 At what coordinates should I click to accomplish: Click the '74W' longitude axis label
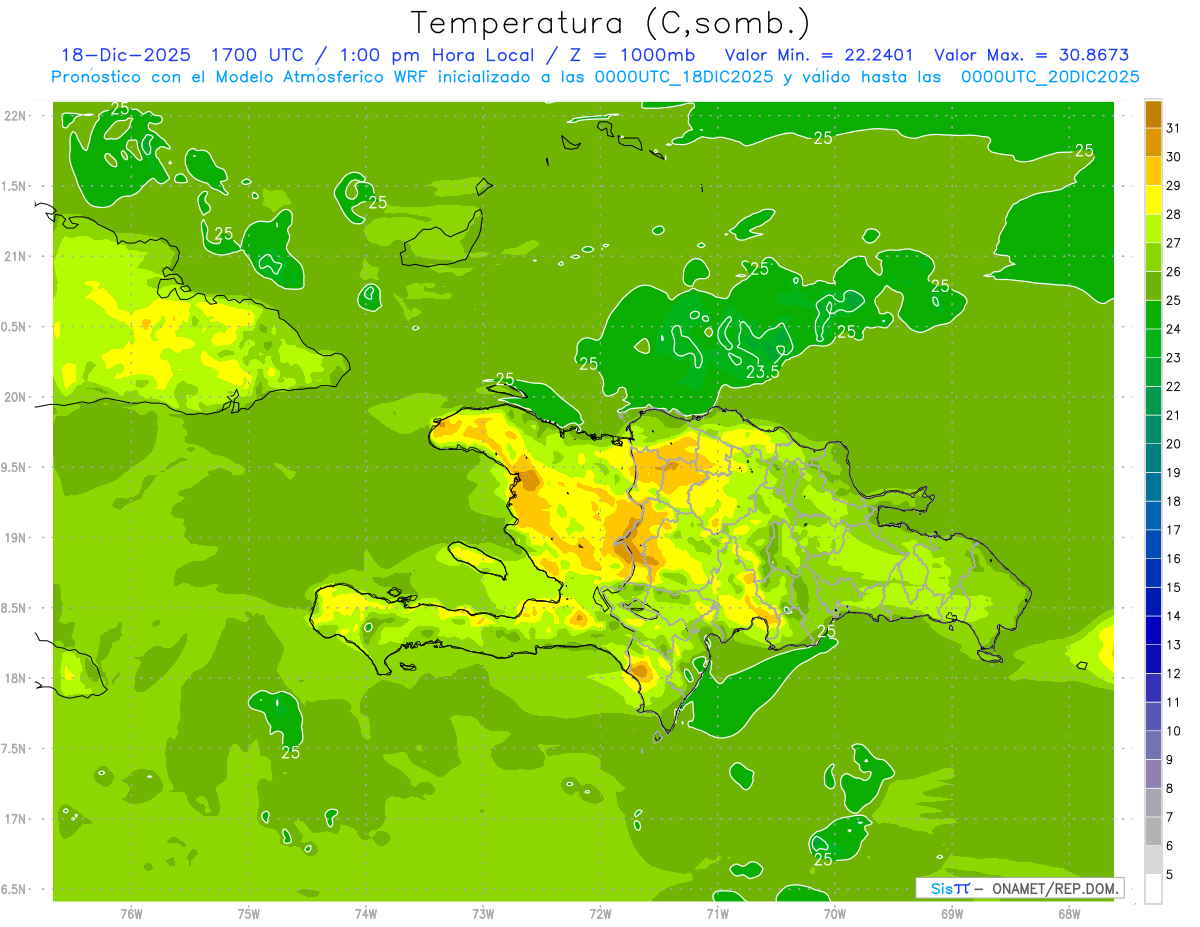(x=366, y=914)
